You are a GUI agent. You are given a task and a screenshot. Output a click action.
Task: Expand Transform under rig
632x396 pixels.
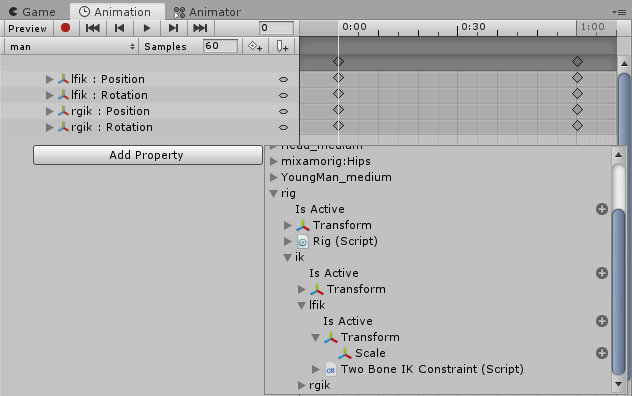click(287, 225)
